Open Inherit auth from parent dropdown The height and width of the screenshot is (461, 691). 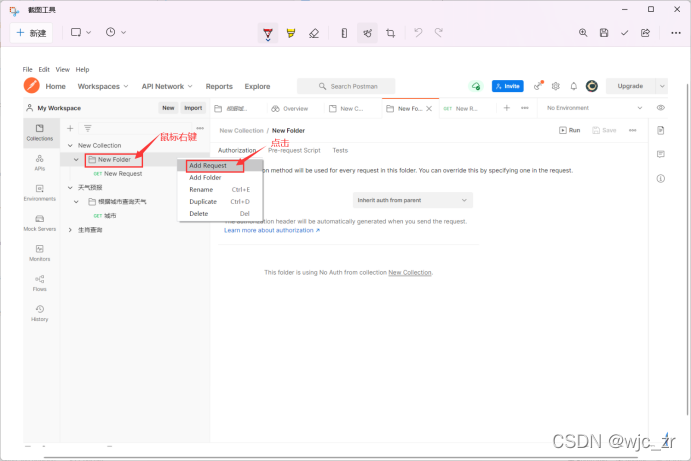pos(412,200)
